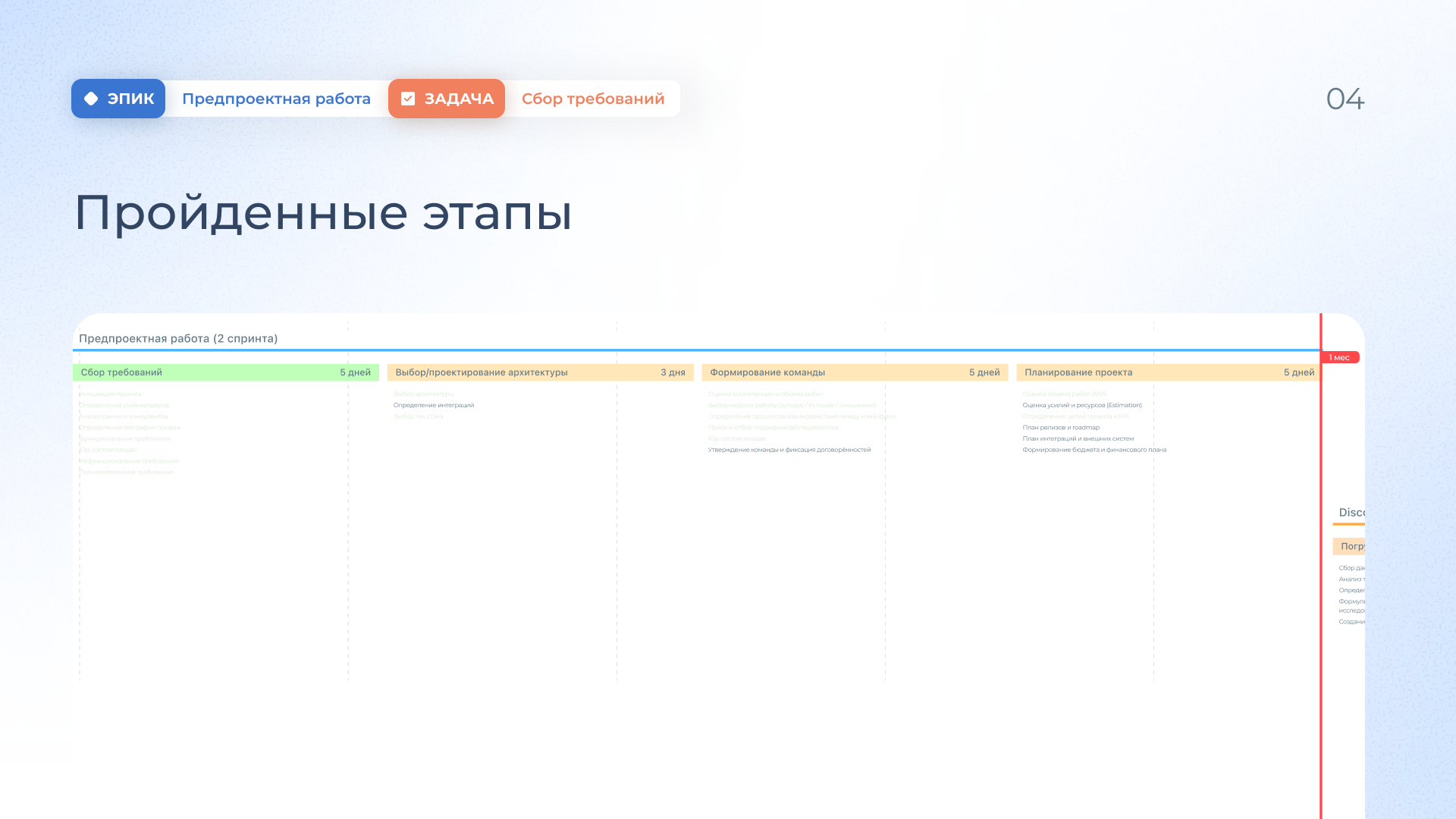Click the diamond icon in ЭПИК badge
The image size is (1456, 819).
pyautogui.click(x=91, y=99)
